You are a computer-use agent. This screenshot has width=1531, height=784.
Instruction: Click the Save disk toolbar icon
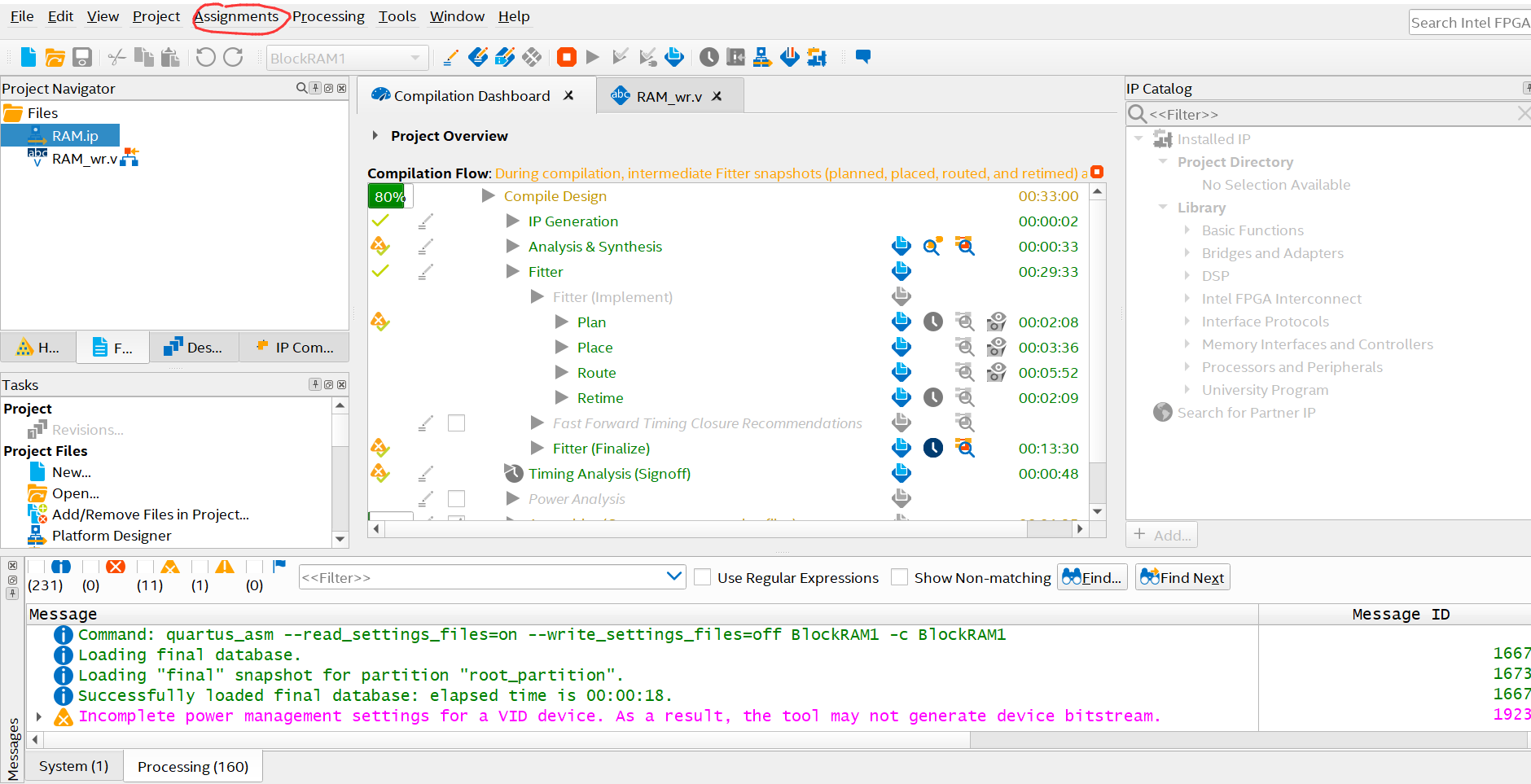[x=82, y=57]
